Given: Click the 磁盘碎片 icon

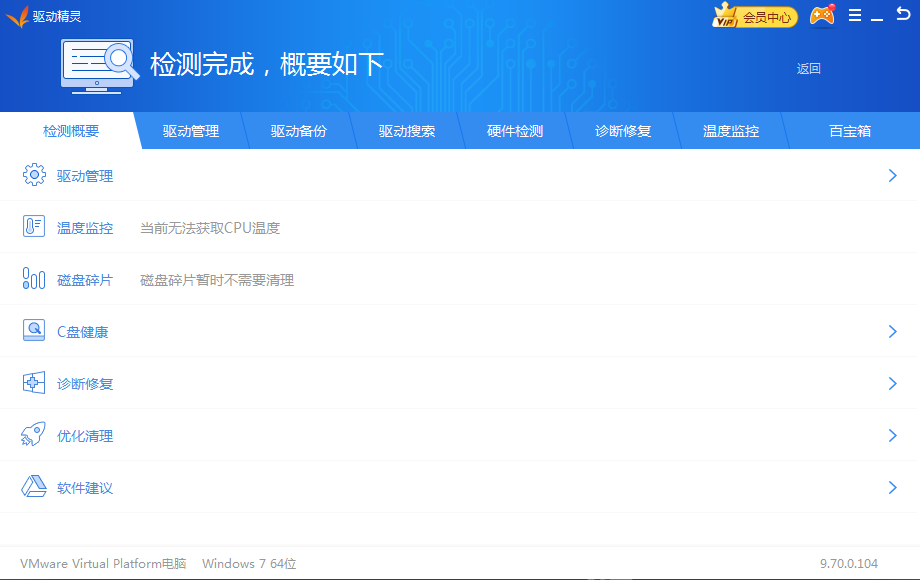Looking at the screenshot, I should coord(34,280).
